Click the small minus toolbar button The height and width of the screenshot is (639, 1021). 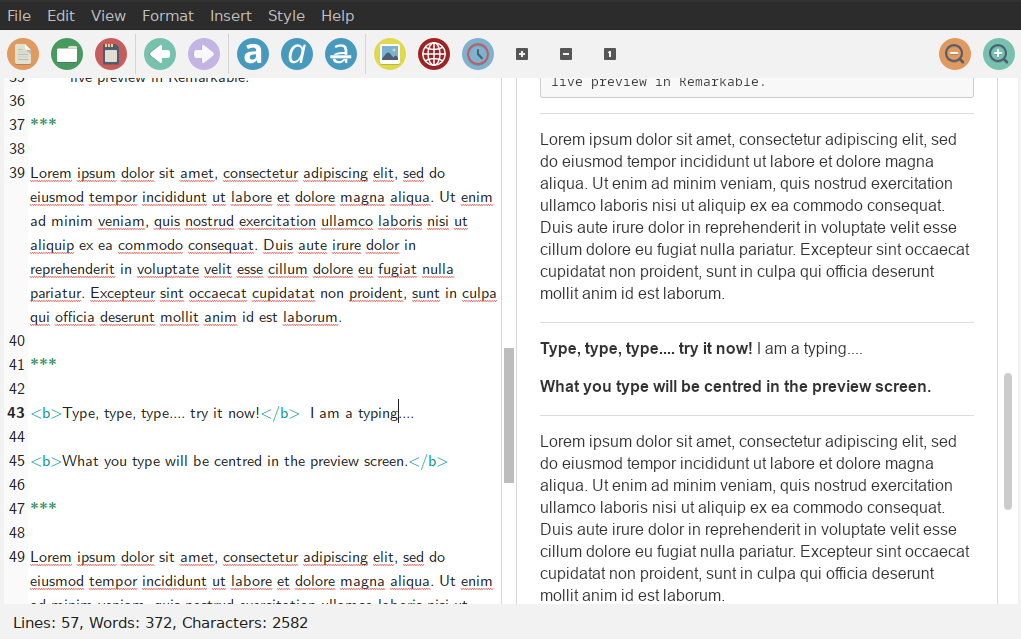[565, 54]
